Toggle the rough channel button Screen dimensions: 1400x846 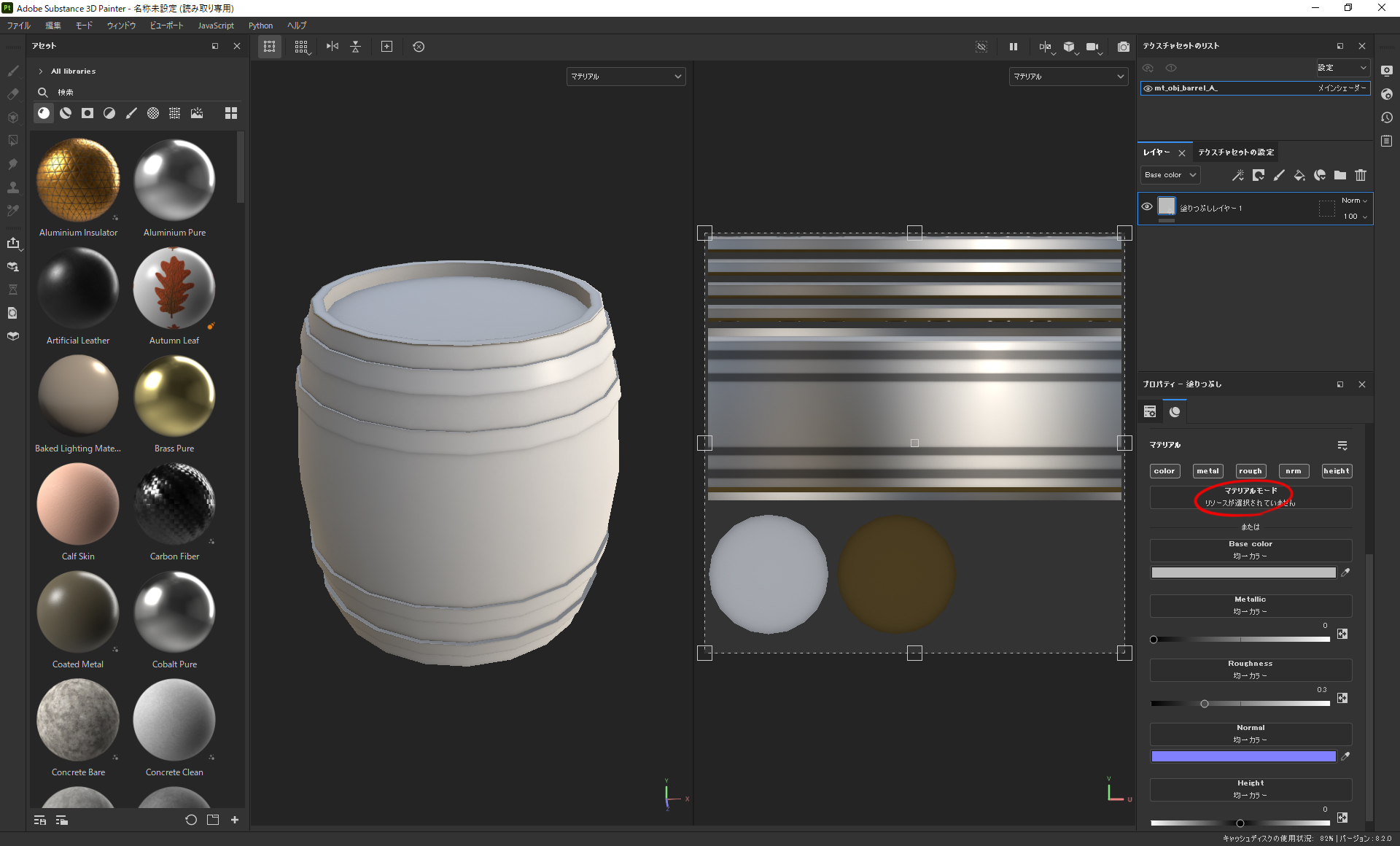[1250, 471]
